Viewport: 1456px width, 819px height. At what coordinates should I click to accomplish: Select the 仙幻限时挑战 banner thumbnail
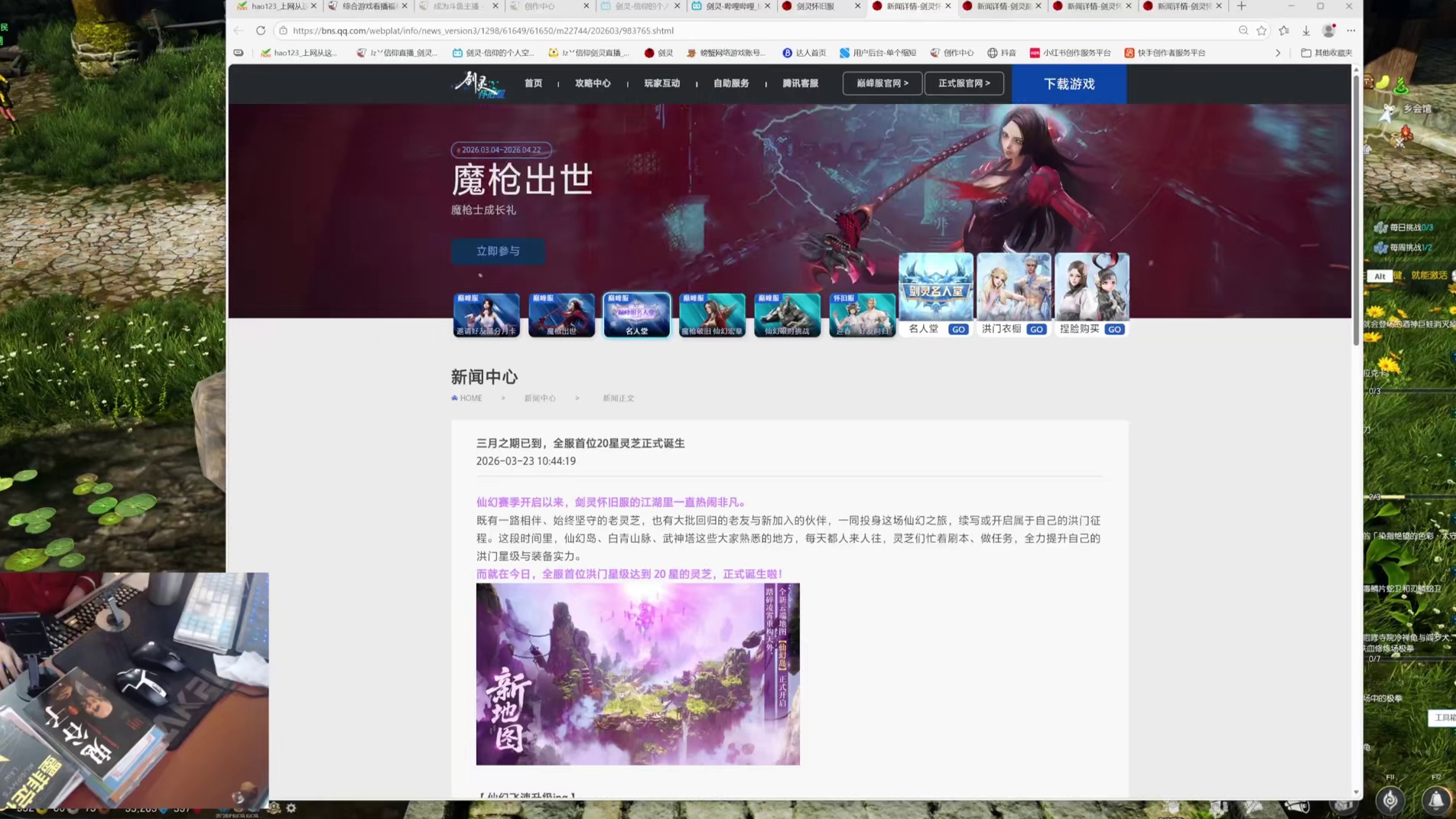click(x=787, y=315)
